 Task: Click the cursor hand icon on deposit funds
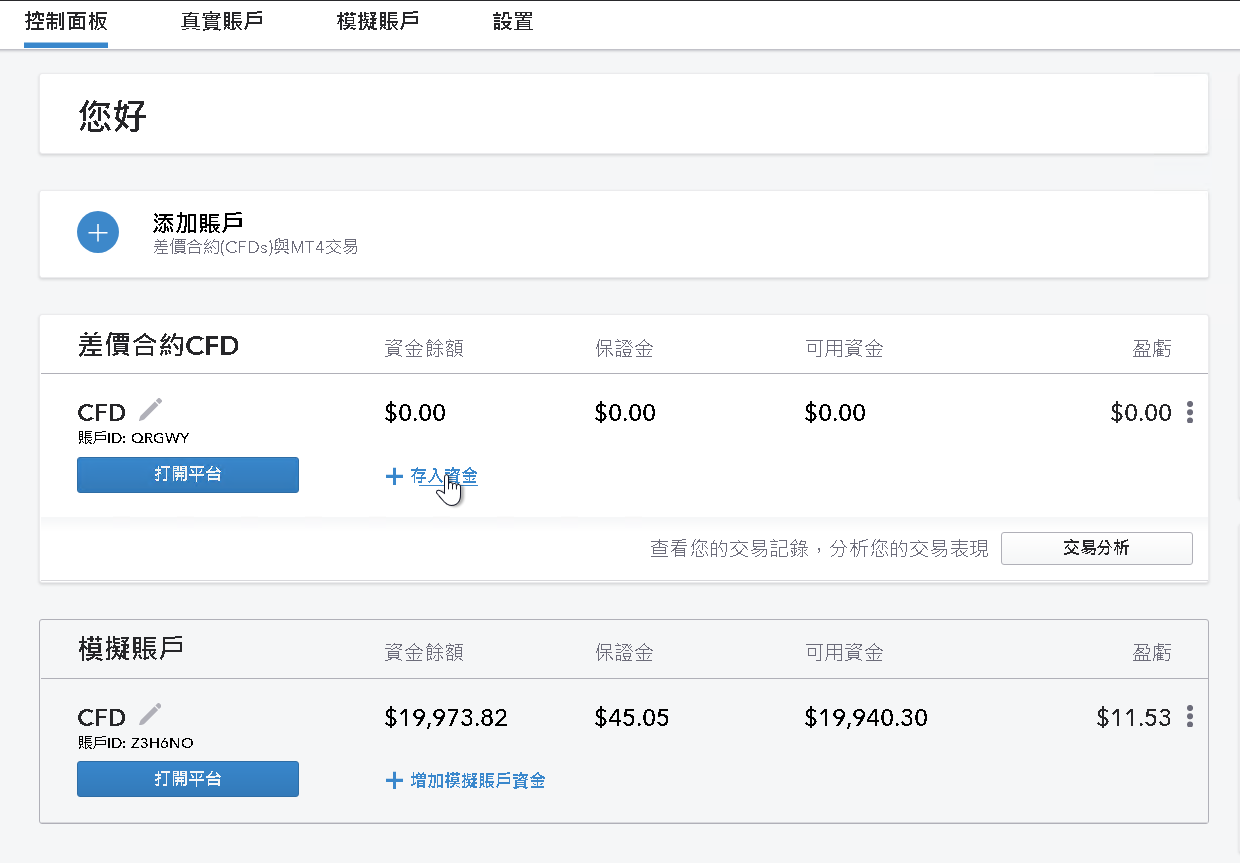point(450,488)
